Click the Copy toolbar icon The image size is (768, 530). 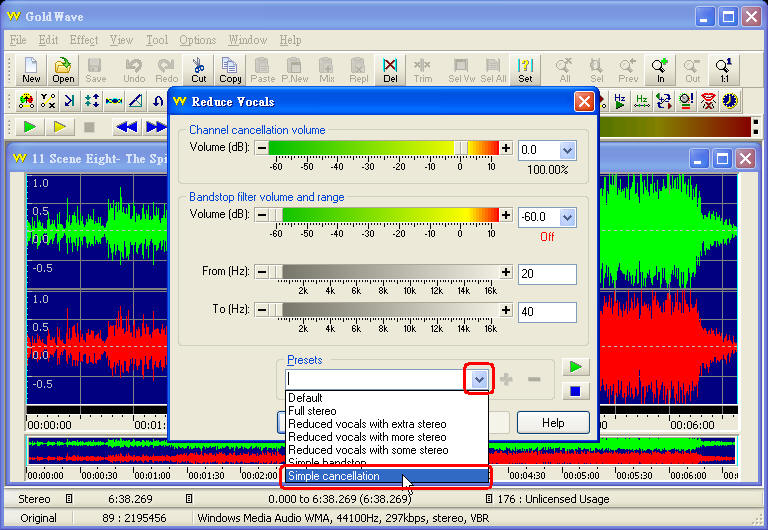(231, 70)
